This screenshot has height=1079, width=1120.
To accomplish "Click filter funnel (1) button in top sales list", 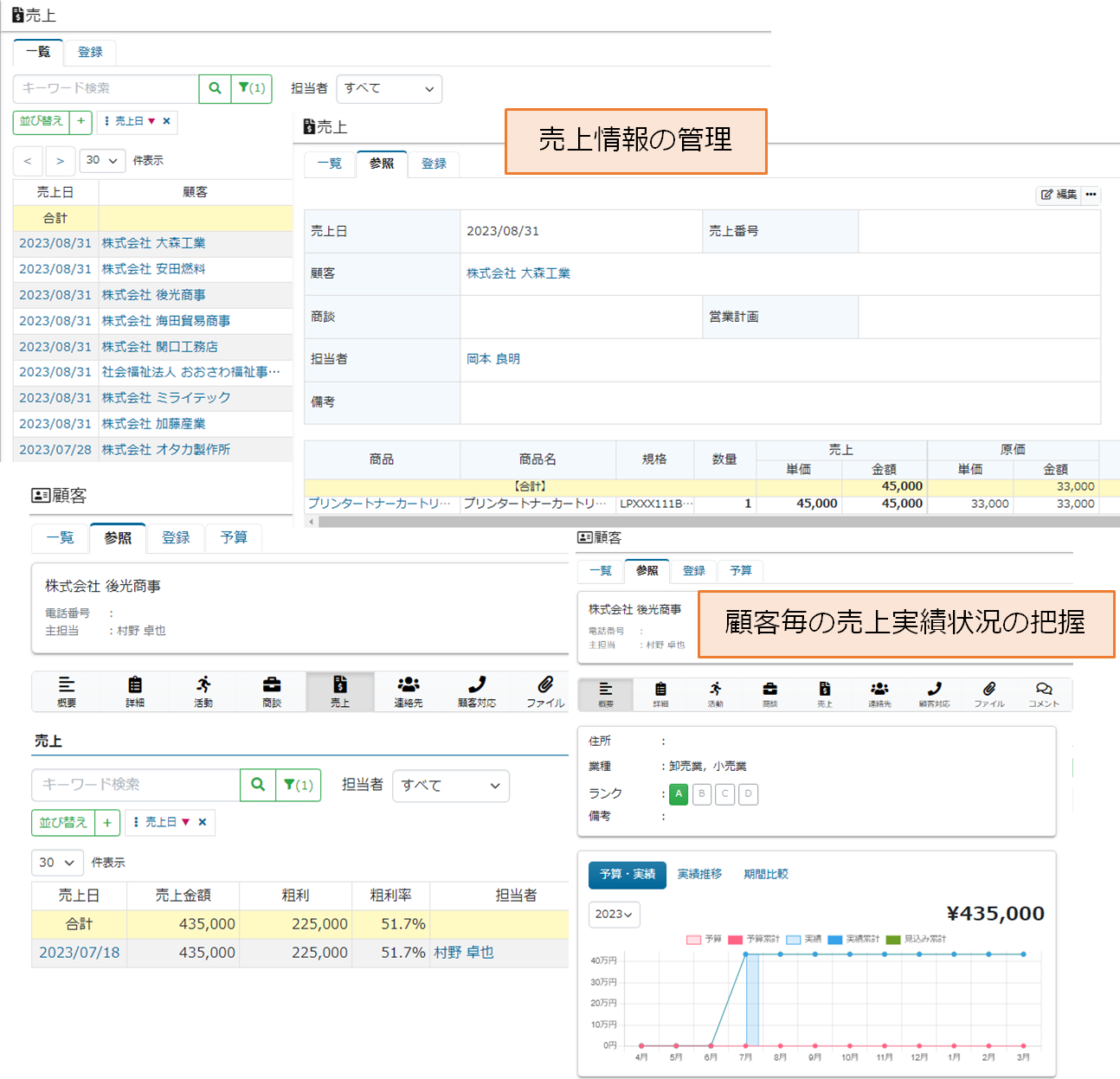I will (252, 88).
